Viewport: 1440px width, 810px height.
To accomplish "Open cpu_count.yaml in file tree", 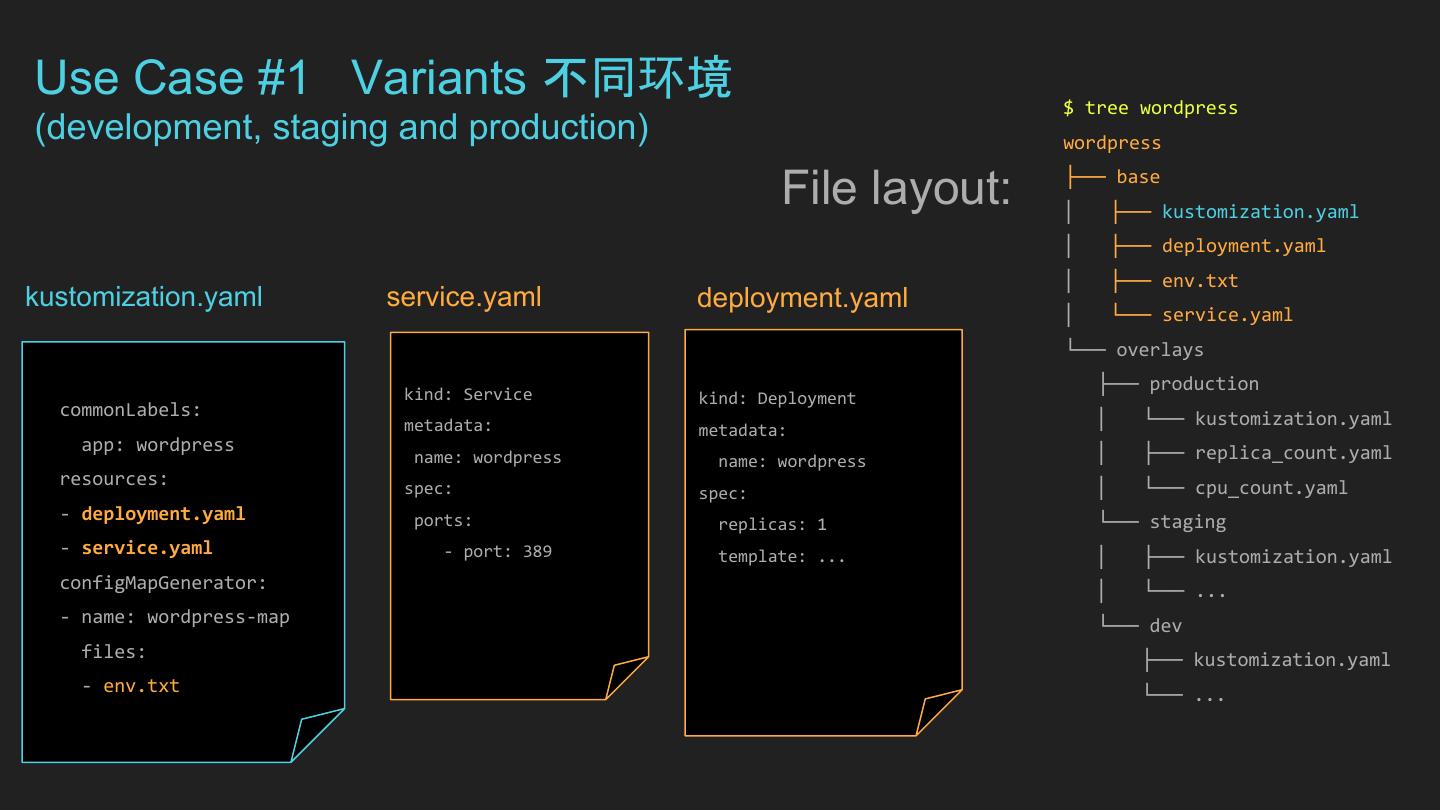I will pyautogui.click(x=1271, y=488).
